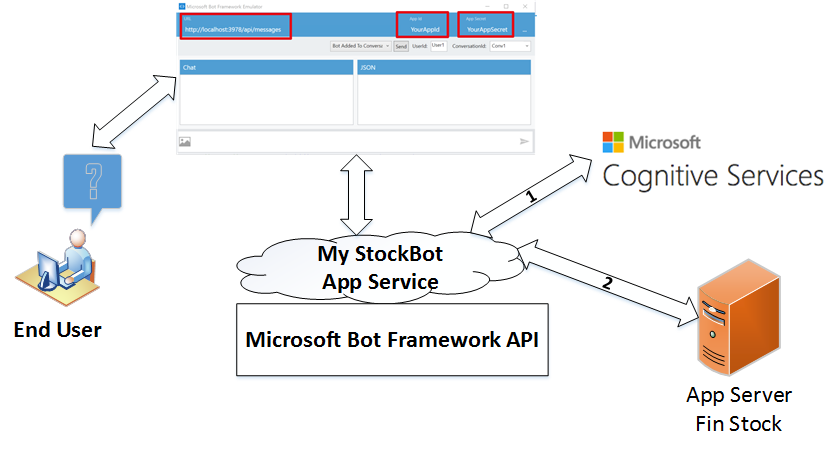
Task: Click the orange App Server tower icon
Action: (x=738, y=318)
